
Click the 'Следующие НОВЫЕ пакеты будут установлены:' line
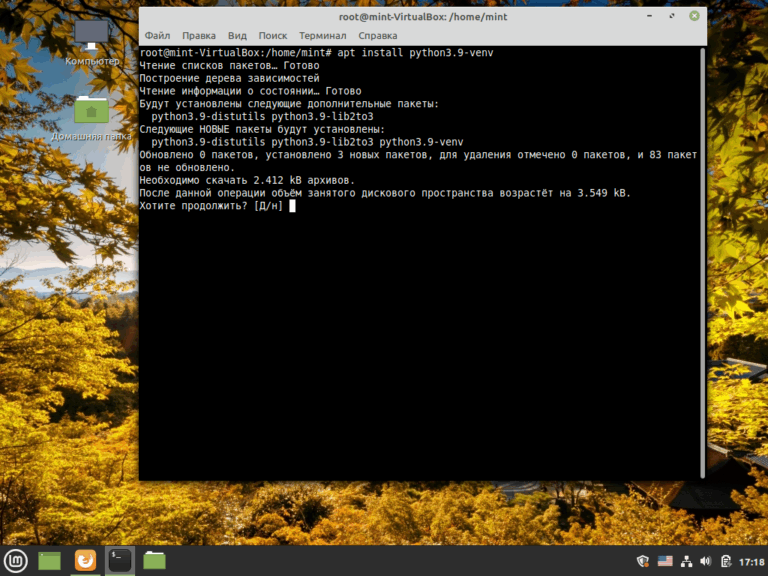262,129
